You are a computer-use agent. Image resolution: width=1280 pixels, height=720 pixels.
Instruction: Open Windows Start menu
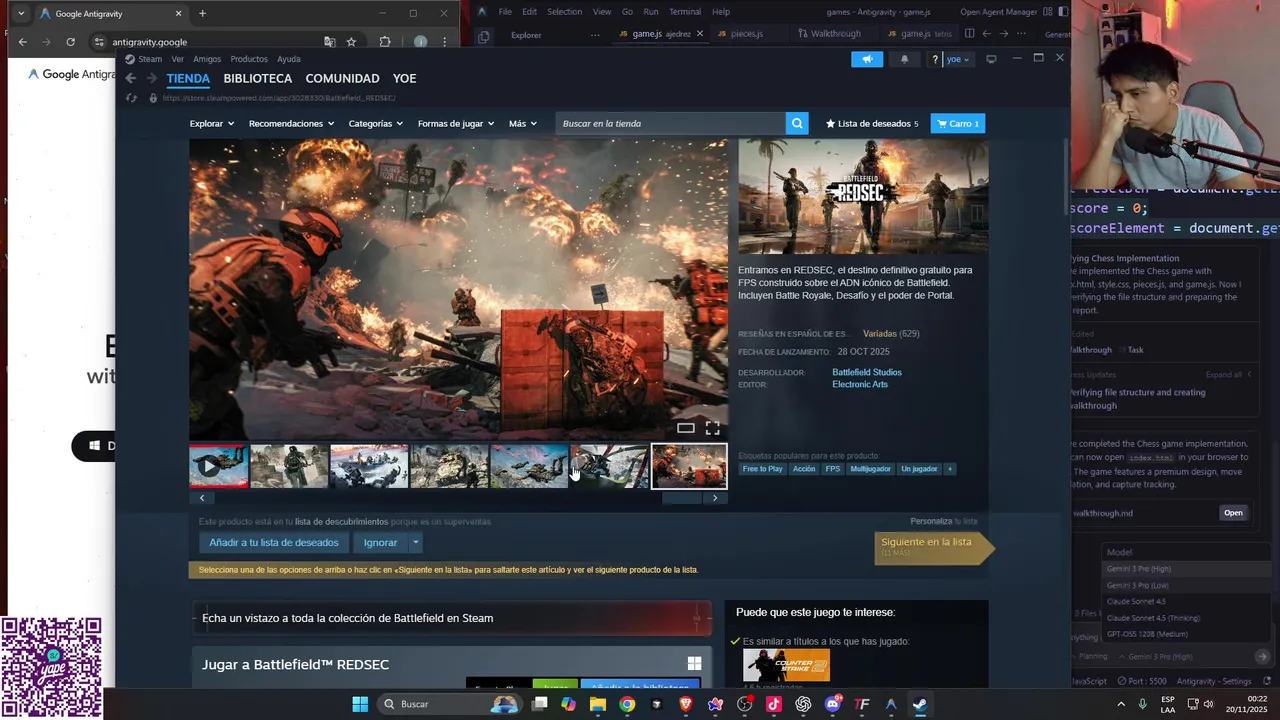[x=360, y=704]
